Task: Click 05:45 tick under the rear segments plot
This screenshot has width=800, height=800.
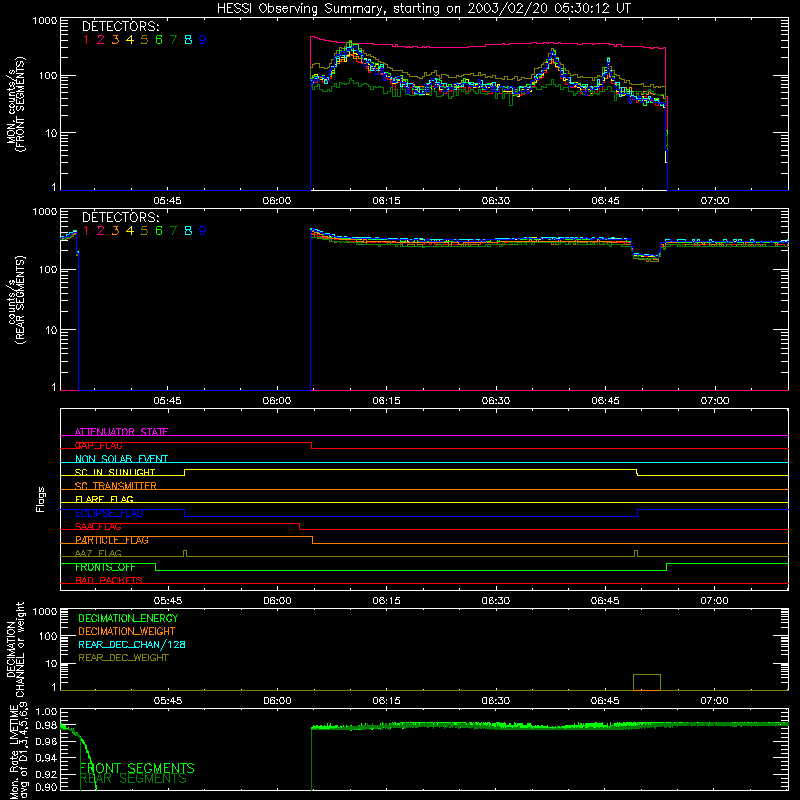Action: [167, 401]
